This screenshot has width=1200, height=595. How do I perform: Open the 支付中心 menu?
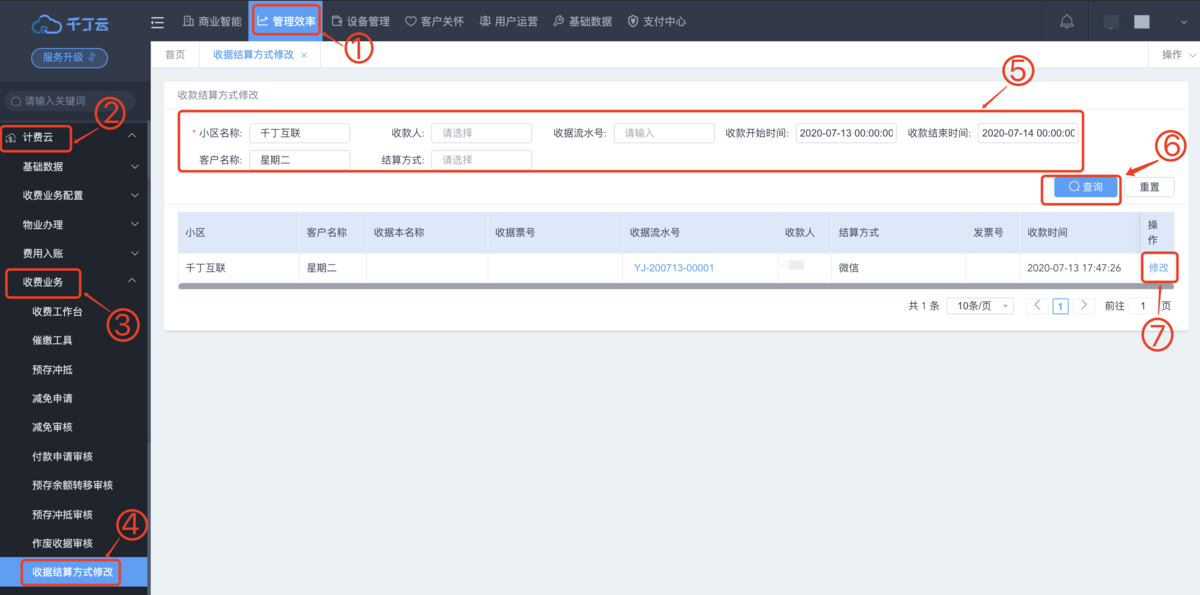point(656,21)
